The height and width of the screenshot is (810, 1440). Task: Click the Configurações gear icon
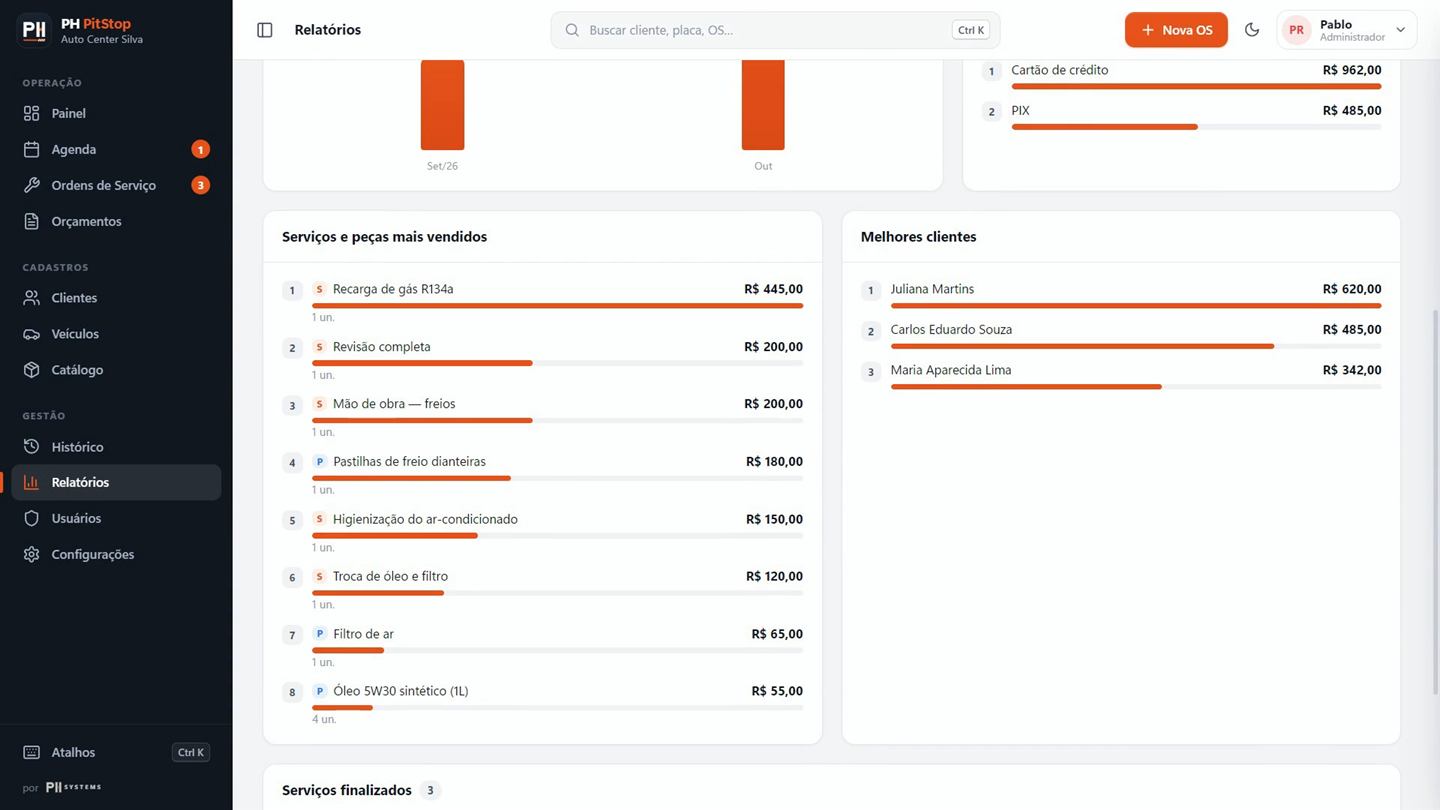point(32,554)
